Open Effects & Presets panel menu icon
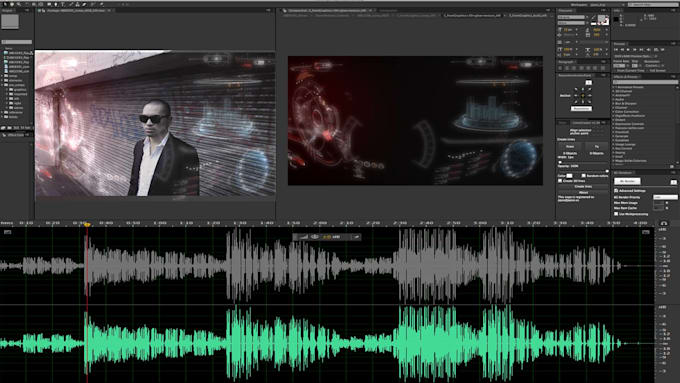This screenshot has height=383, width=680. [x=673, y=77]
